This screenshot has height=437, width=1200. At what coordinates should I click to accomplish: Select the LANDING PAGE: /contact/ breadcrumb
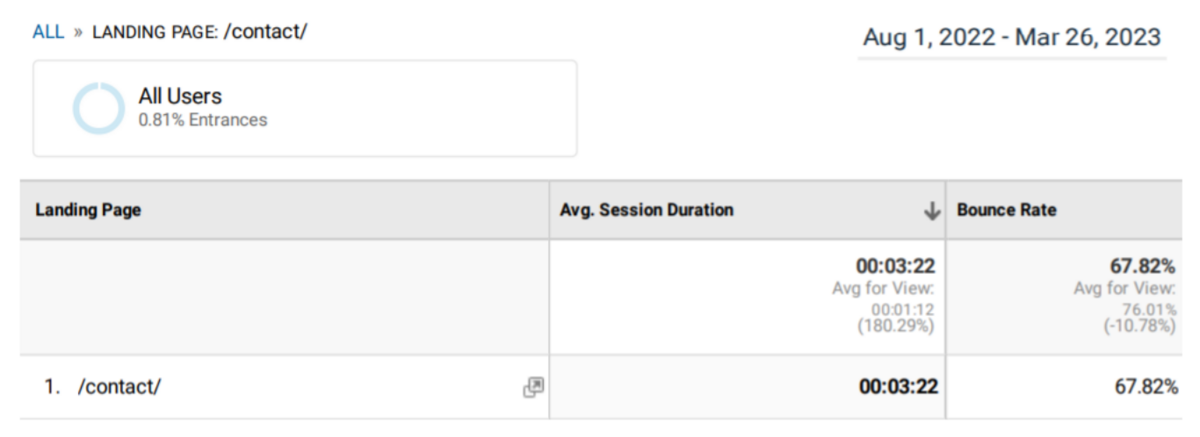199,31
